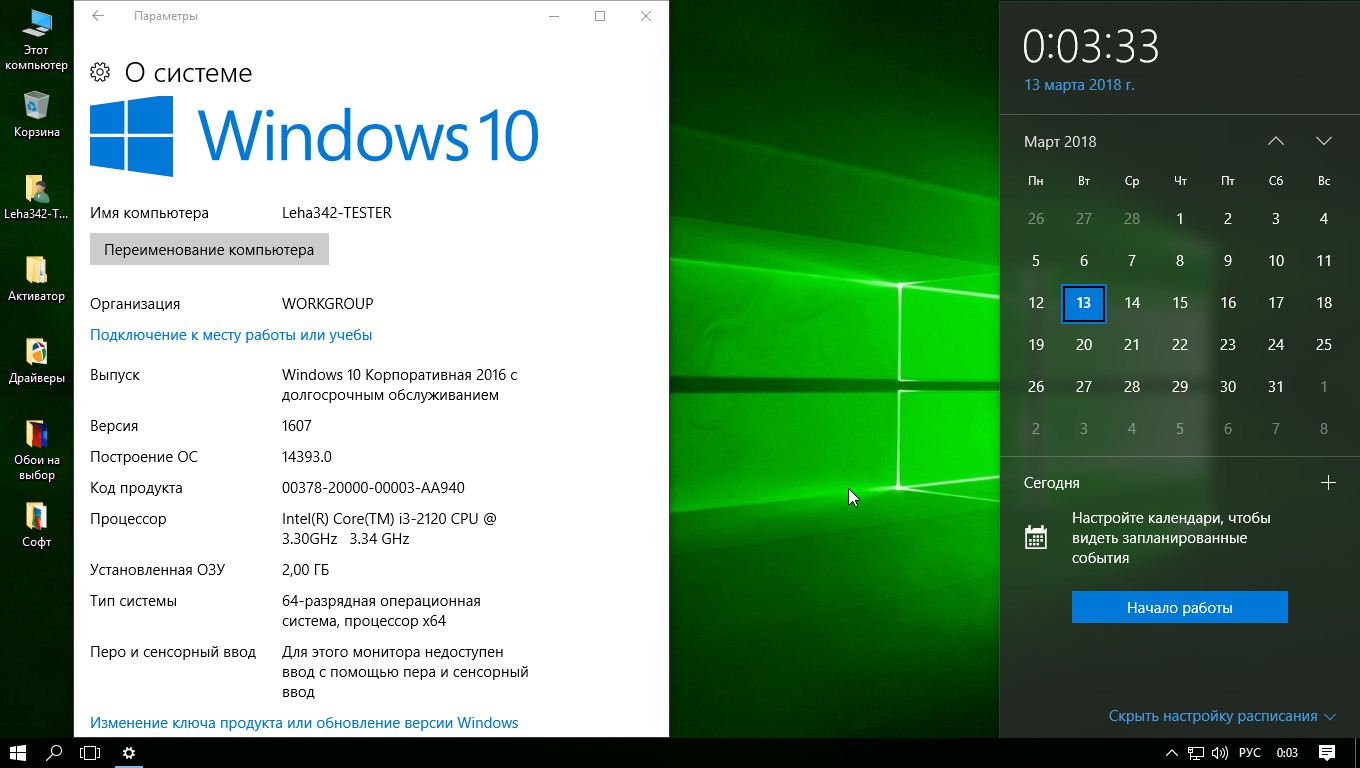Click the date link 13 марта 2018 г.
This screenshot has height=768, width=1360.
click(1079, 85)
